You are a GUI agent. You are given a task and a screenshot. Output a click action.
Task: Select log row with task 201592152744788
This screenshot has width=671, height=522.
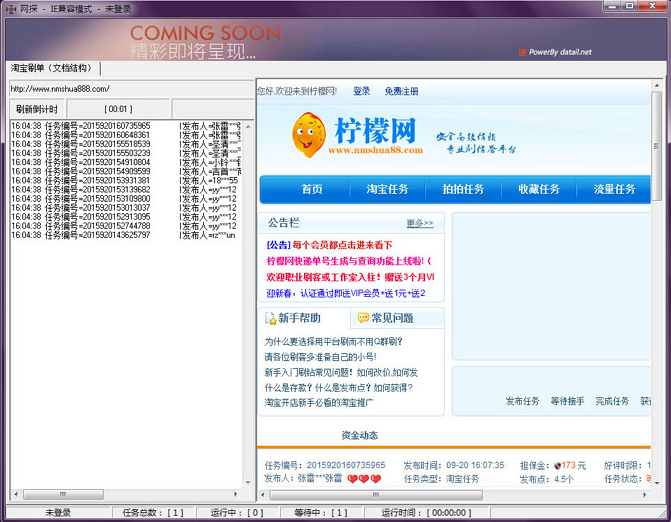click(126, 226)
